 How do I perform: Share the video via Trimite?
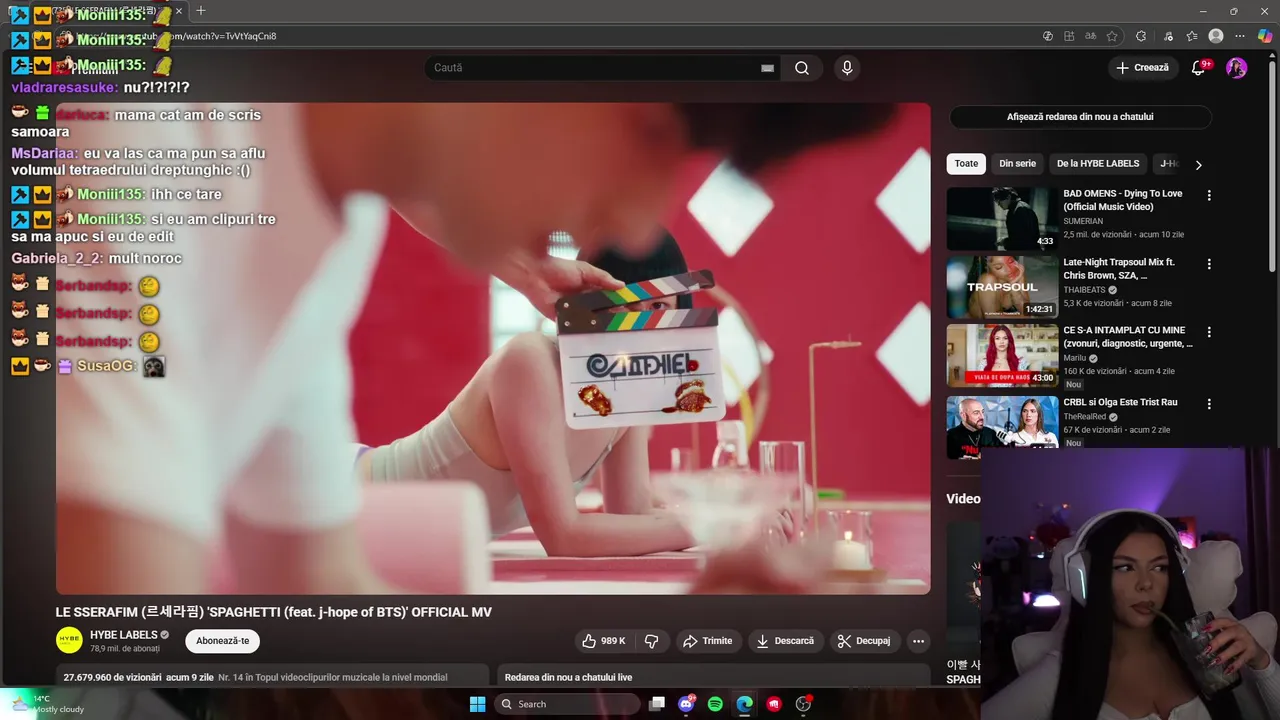[707, 641]
